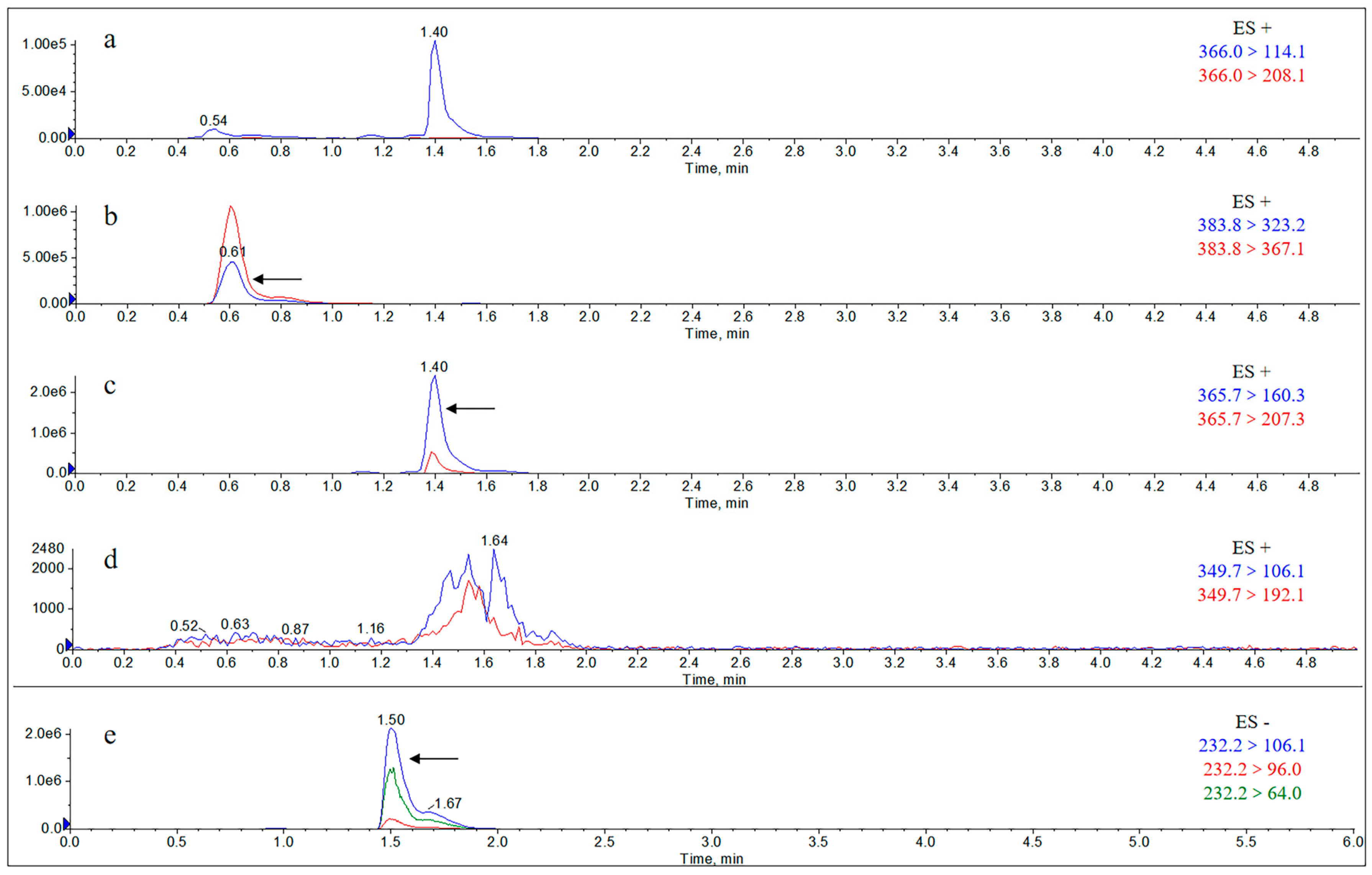Screen dimensions: 1372x875
Task: Click the ES - polarity label in panel e
Action: (1252, 722)
